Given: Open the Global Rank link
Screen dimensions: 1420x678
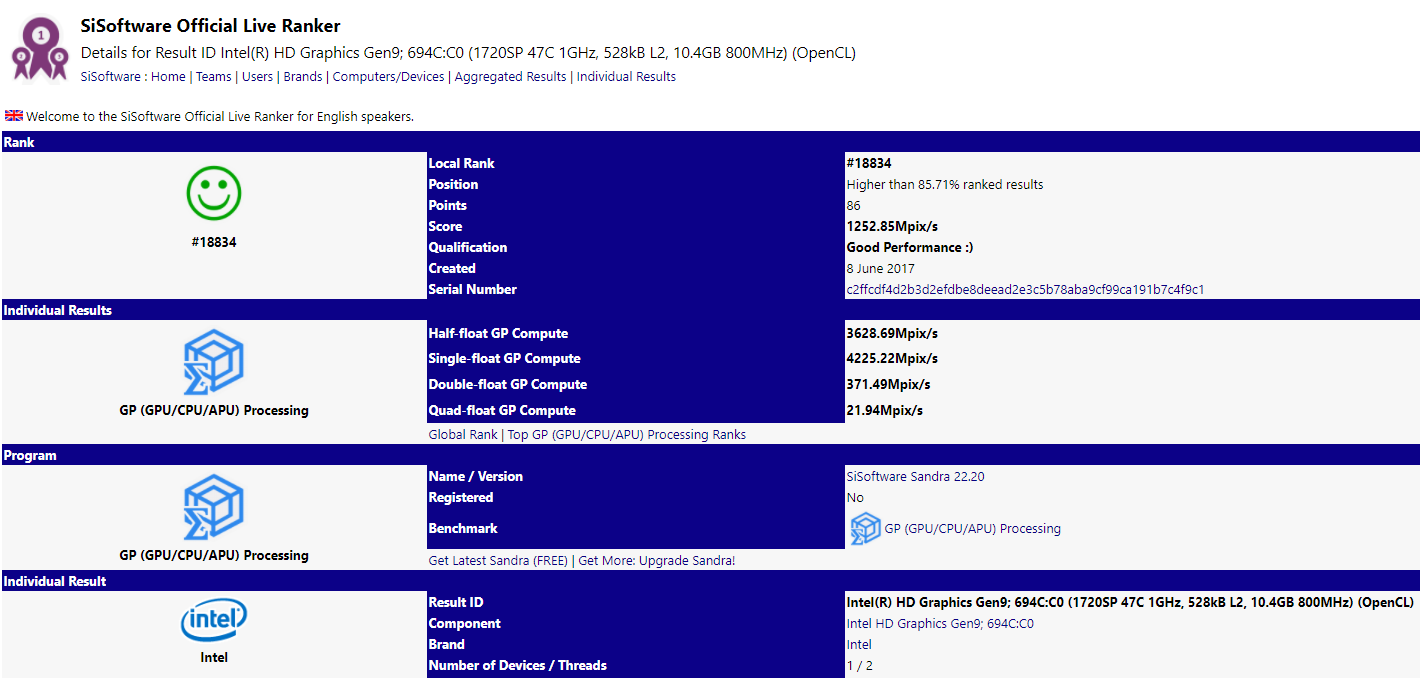Looking at the screenshot, I should tap(463, 435).
